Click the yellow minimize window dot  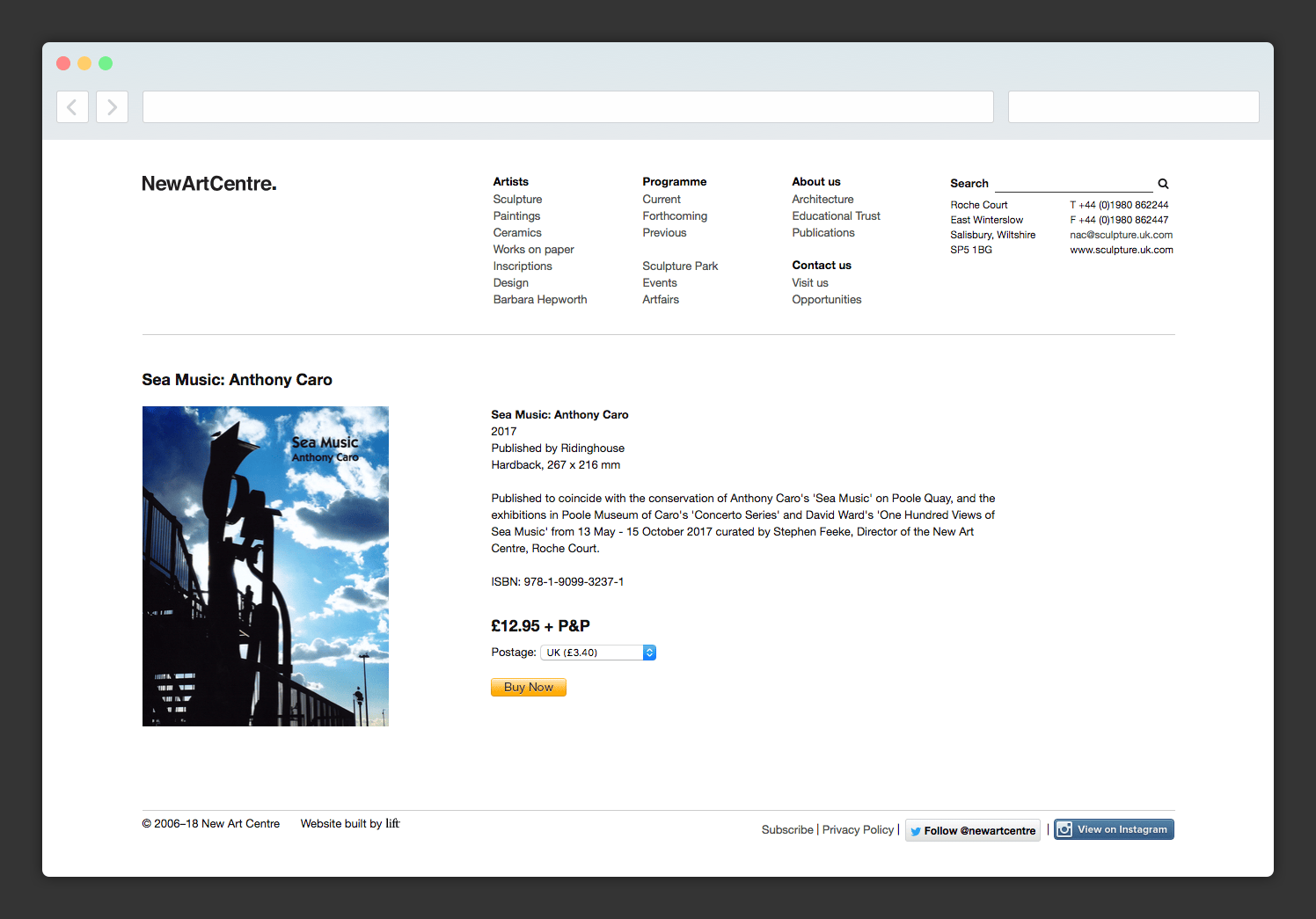tap(84, 63)
